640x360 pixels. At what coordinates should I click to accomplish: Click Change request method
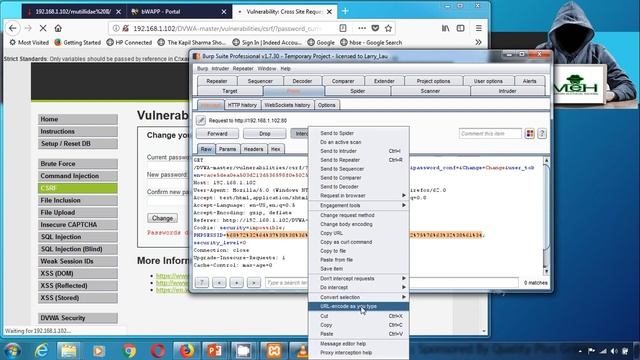[x=358, y=215]
